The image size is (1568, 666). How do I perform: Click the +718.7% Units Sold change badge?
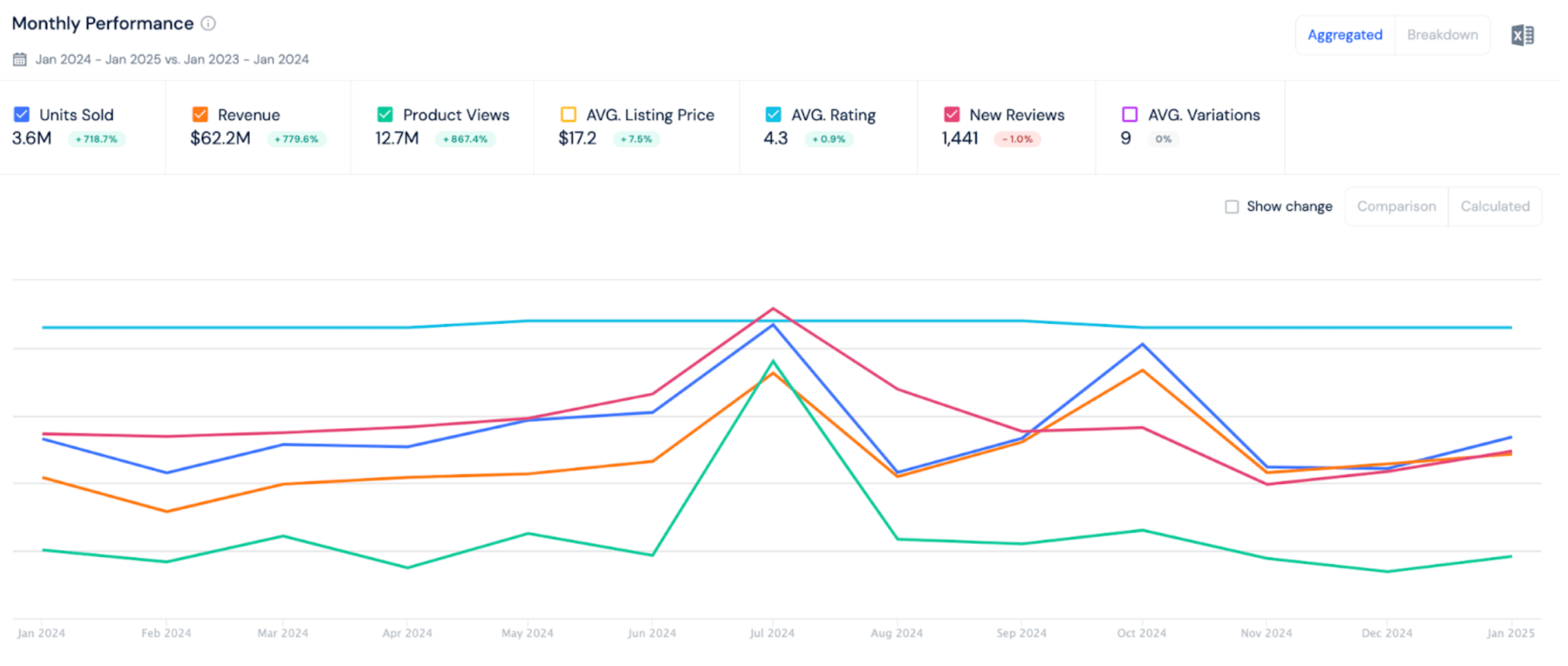96,139
